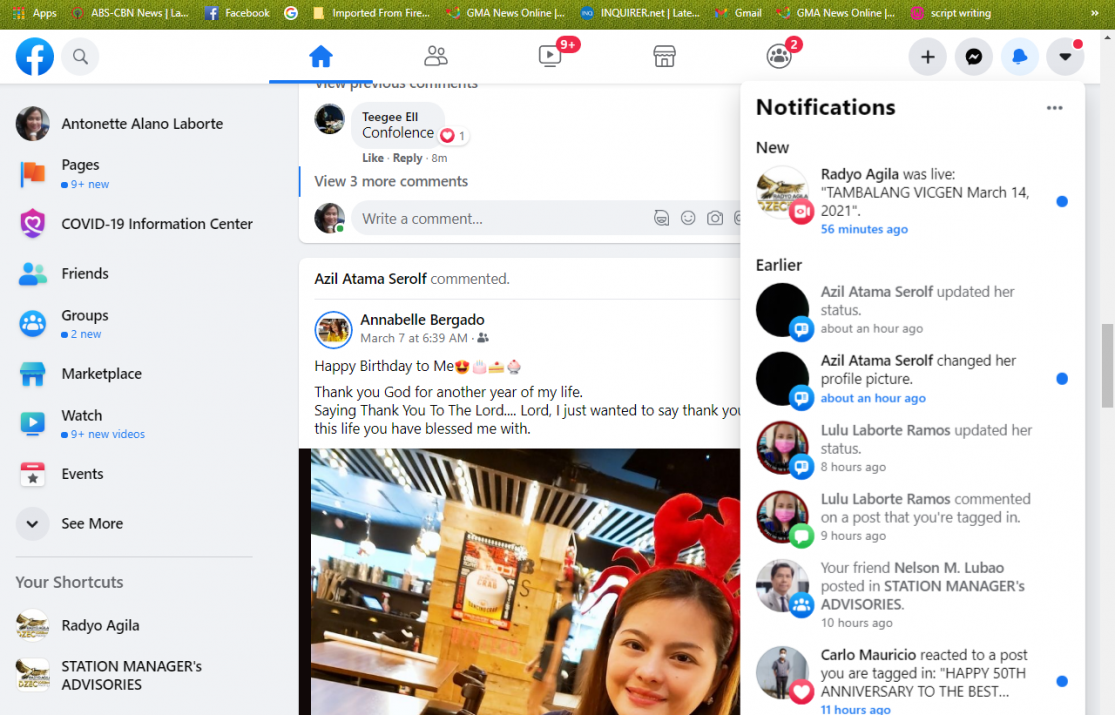Open the Gmail bookmark in bookmarks bar
This screenshot has width=1115, height=715.
tap(738, 13)
